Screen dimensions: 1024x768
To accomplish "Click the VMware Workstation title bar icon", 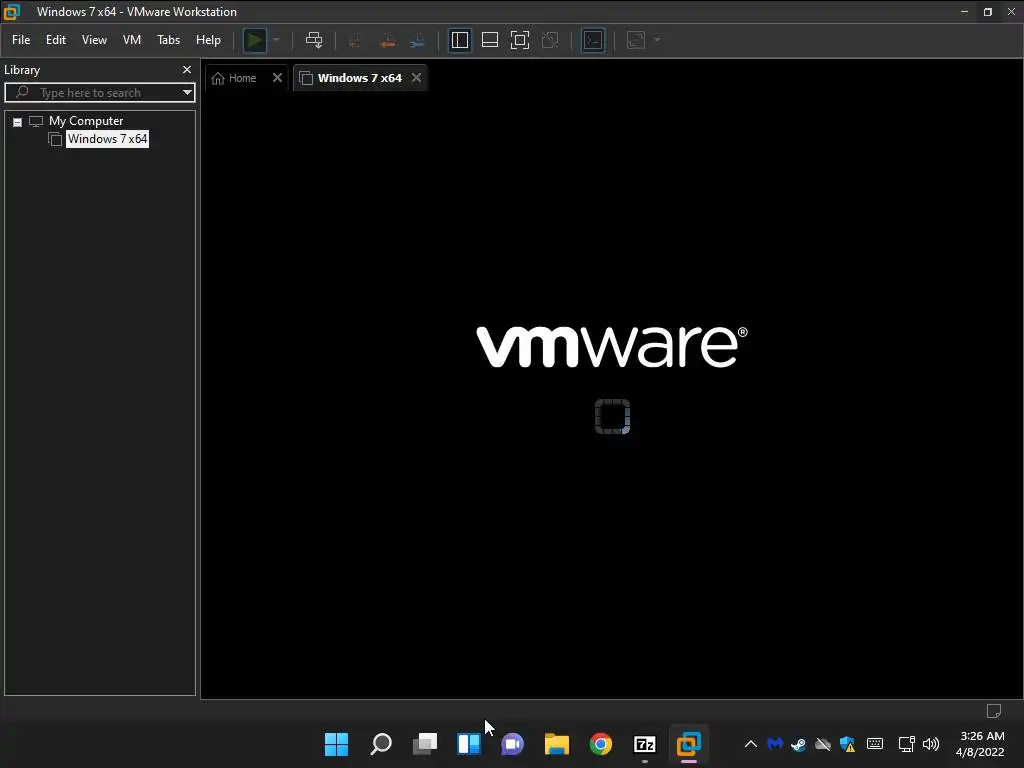I will pos(12,12).
